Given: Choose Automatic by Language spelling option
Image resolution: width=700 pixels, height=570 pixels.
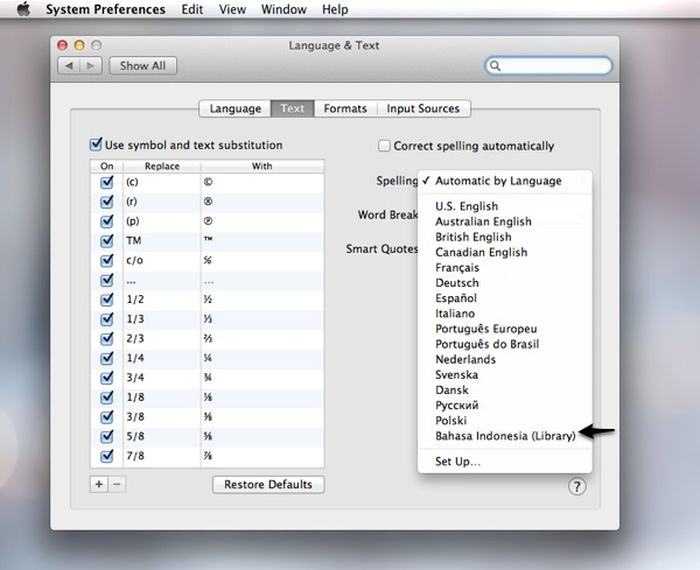Looking at the screenshot, I should click(x=505, y=181).
